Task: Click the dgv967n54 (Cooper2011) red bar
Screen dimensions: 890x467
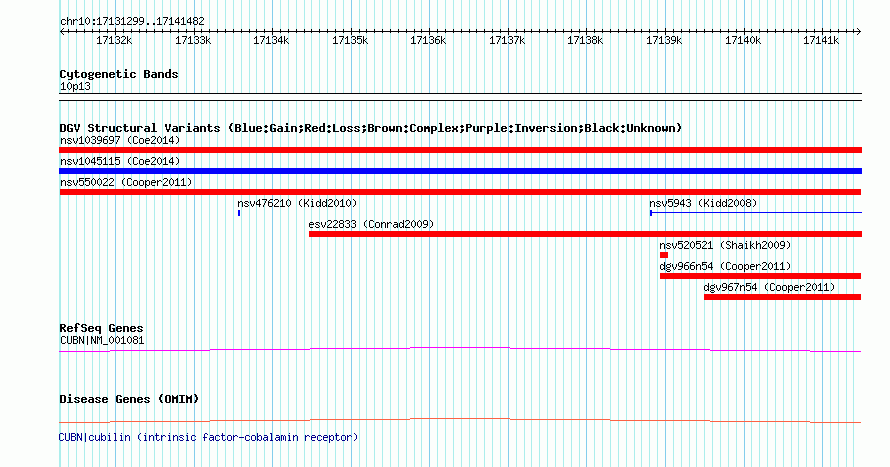Action: pyautogui.click(x=782, y=297)
